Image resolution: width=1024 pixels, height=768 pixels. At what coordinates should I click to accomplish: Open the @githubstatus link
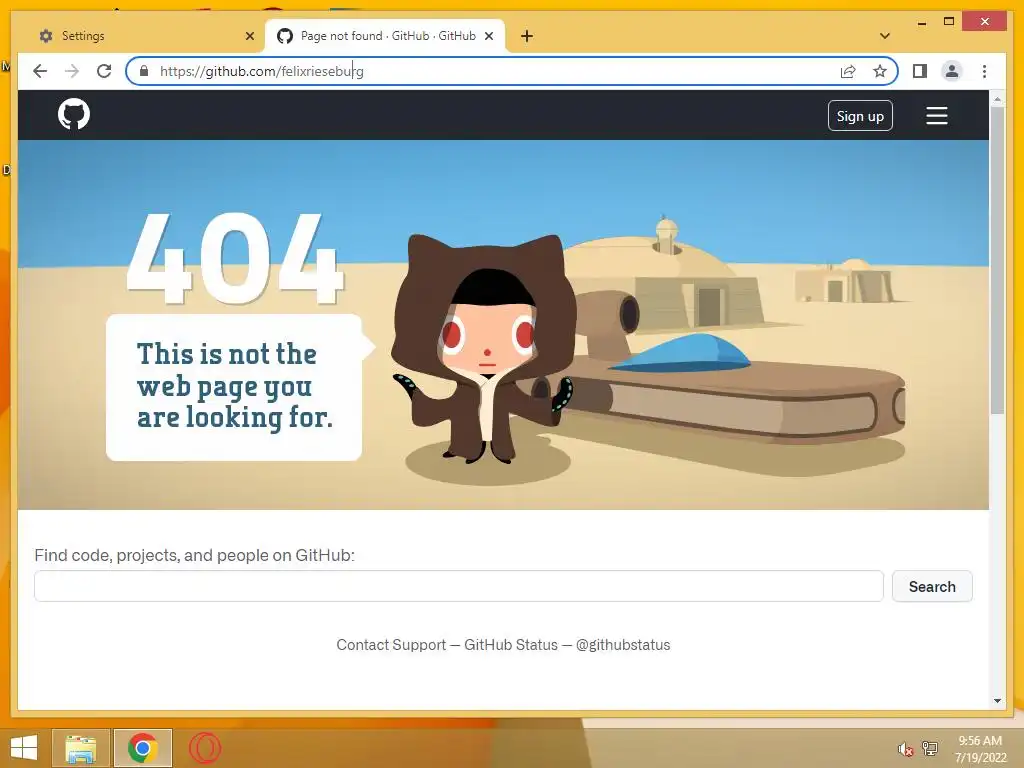(x=623, y=645)
